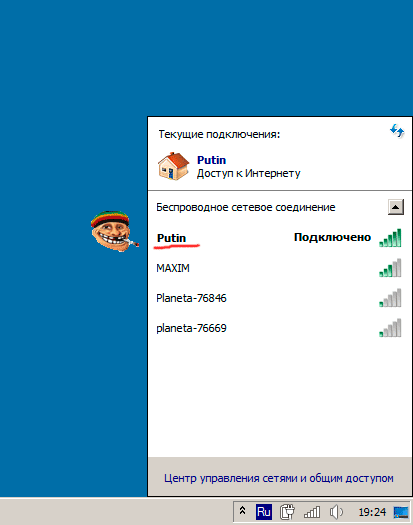Click the Planeta-76846 signal strength bars
Image resolution: width=413 pixels, height=525 pixels.
390,298
